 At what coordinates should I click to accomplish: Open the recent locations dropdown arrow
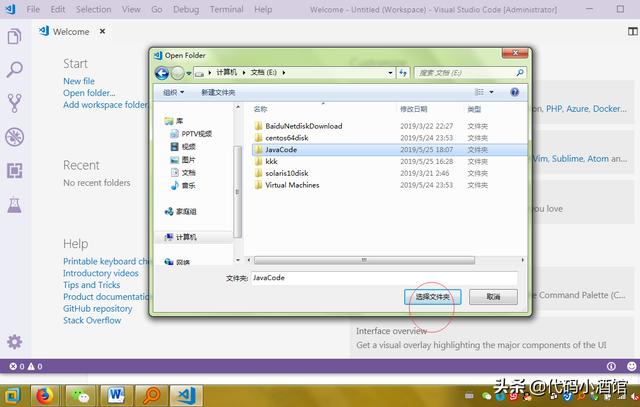189,73
